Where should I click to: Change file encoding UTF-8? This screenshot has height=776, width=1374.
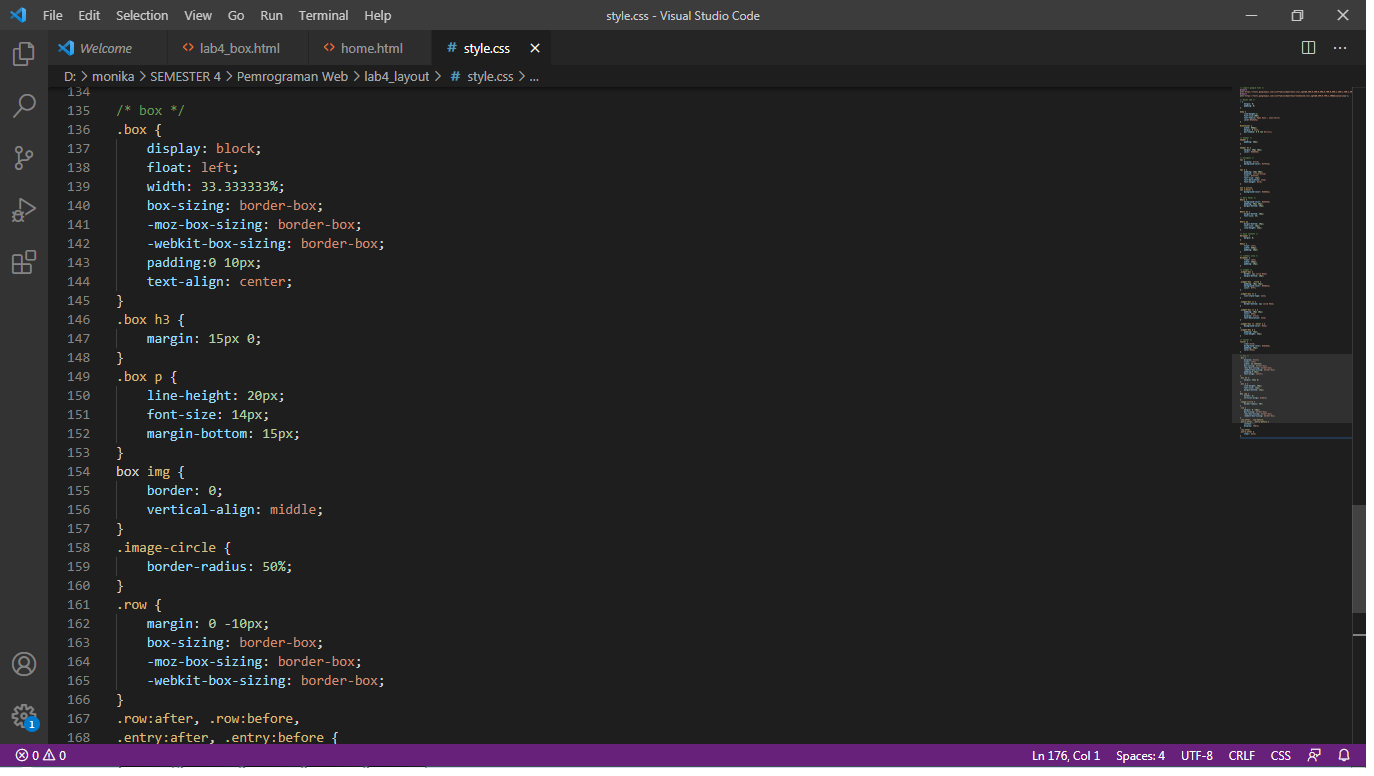coord(1197,756)
